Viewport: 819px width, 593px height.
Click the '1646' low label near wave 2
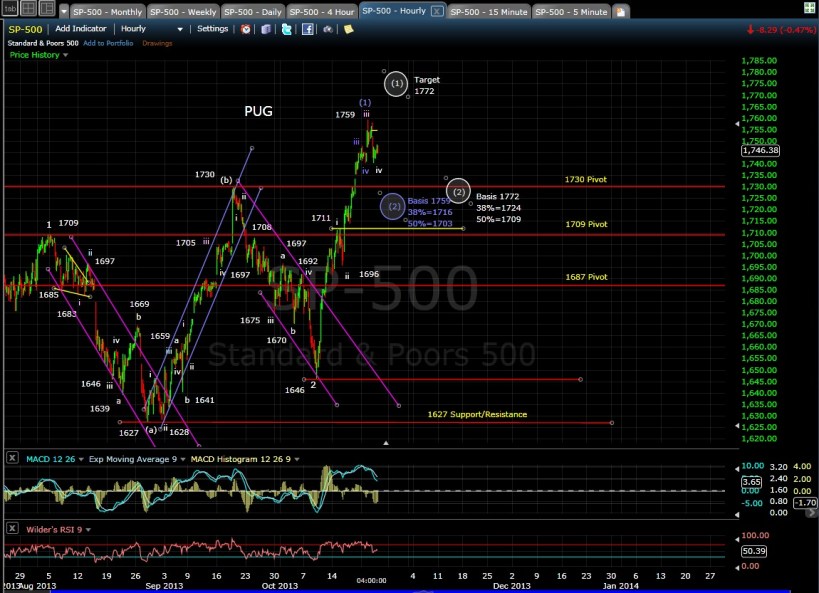295,390
